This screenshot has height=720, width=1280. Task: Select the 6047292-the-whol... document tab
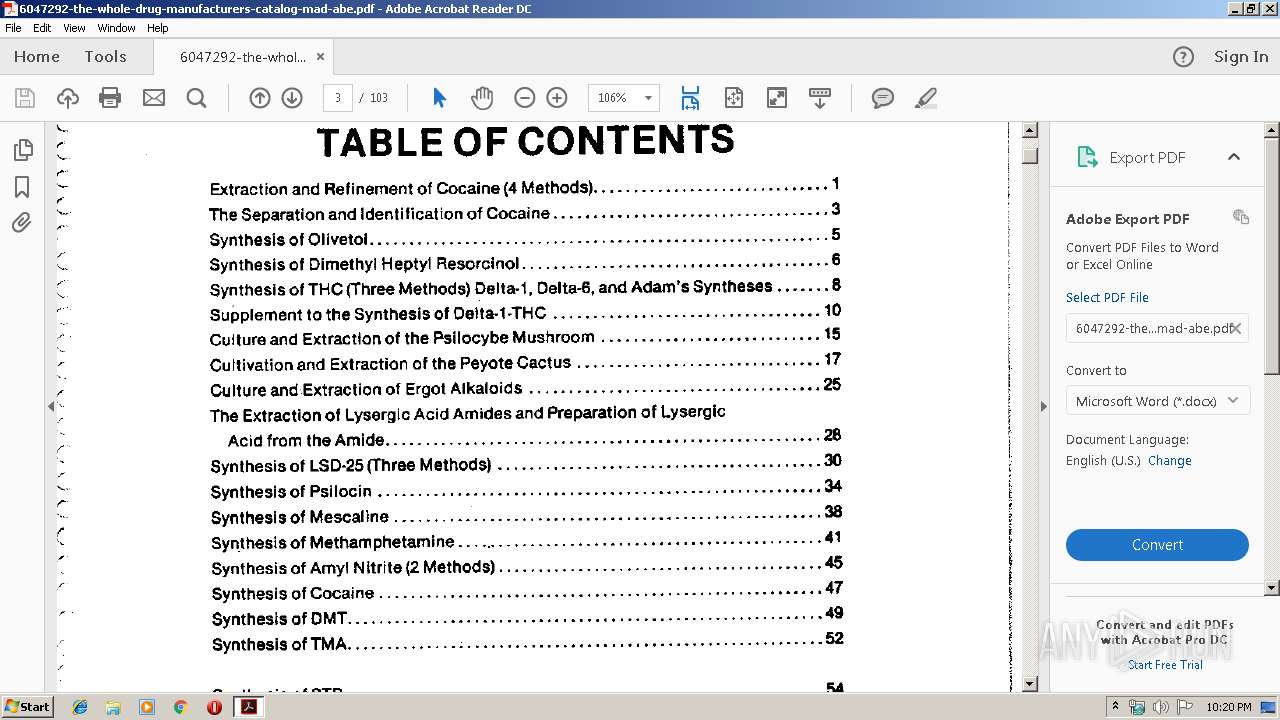click(243, 57)
